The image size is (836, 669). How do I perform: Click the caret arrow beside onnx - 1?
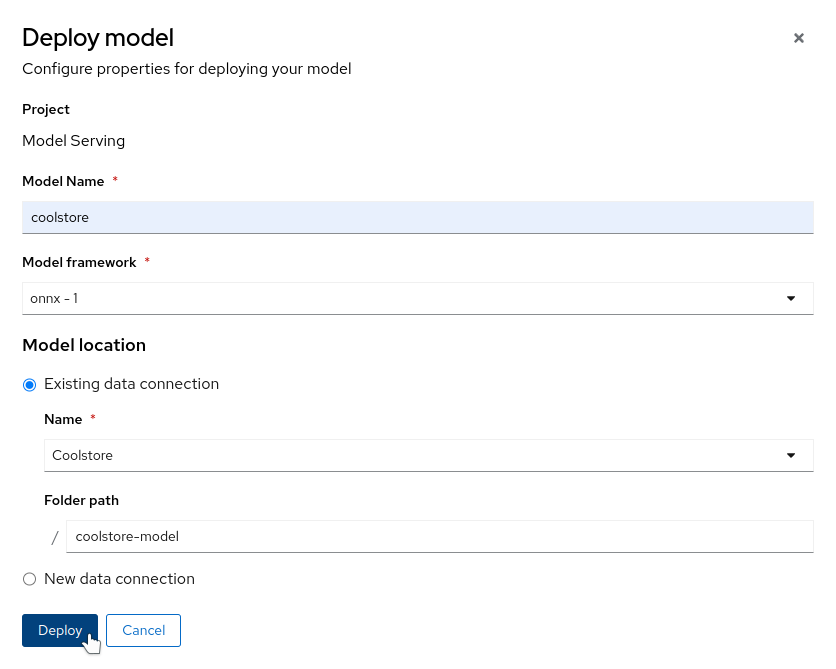[x=791, y=298]
